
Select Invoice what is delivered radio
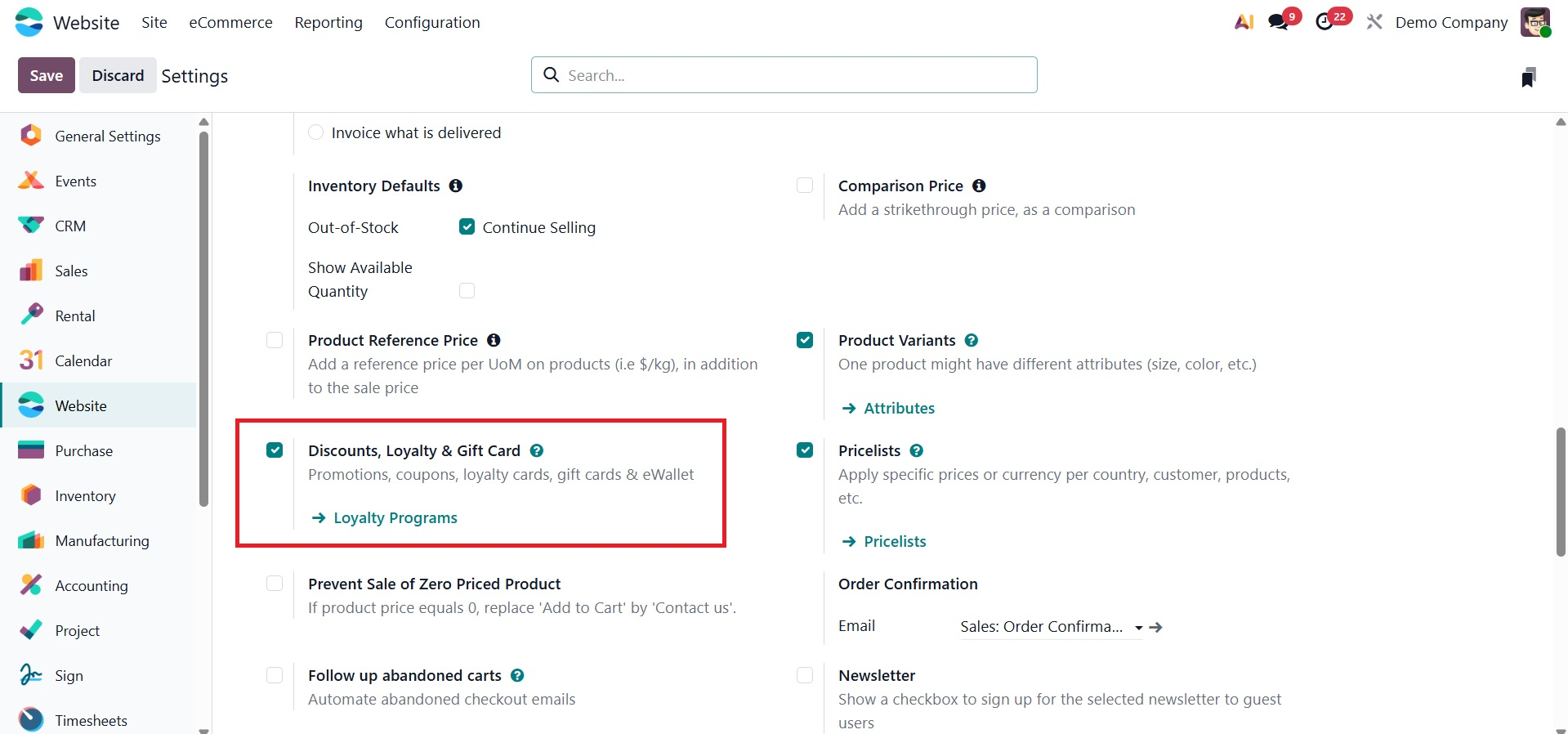pos(316,132)
